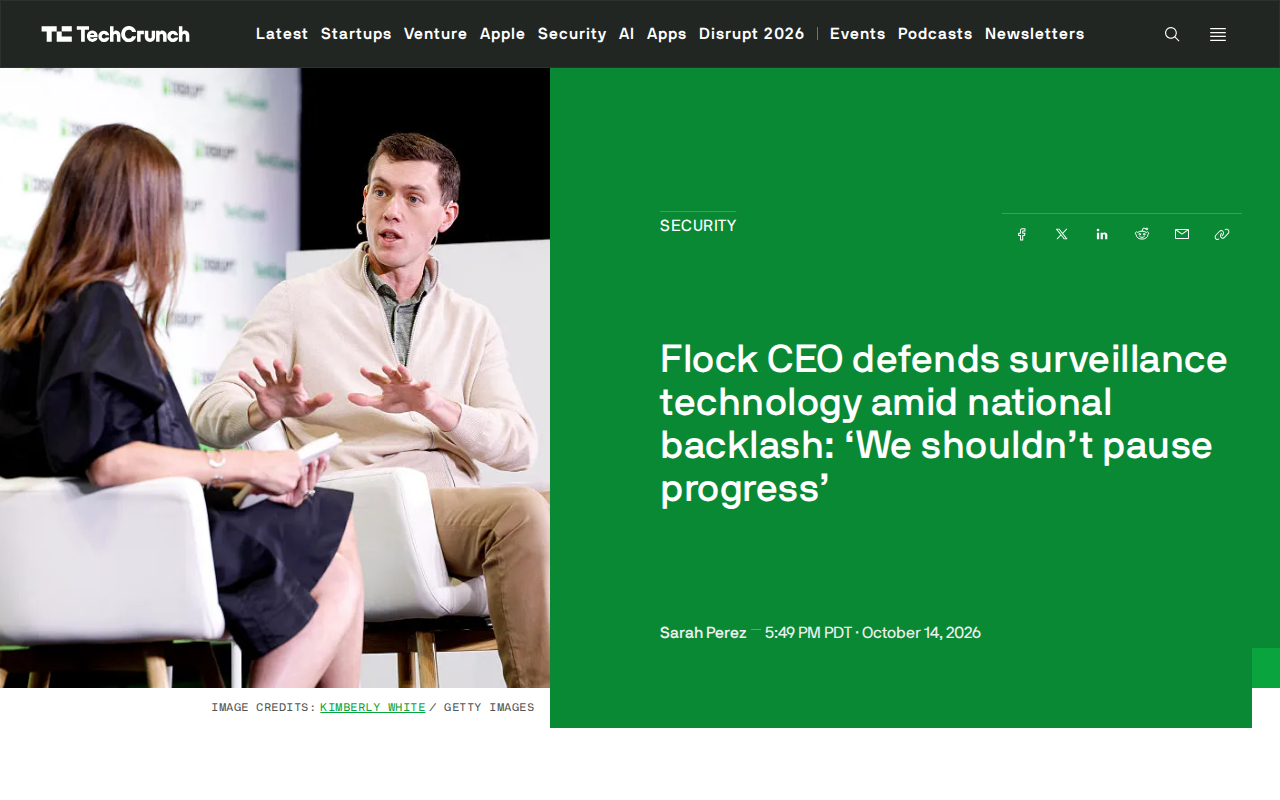The height and width of the screenshot is (800, 1280).
Task: Share article on Reddit
Action: point(1142,234)
